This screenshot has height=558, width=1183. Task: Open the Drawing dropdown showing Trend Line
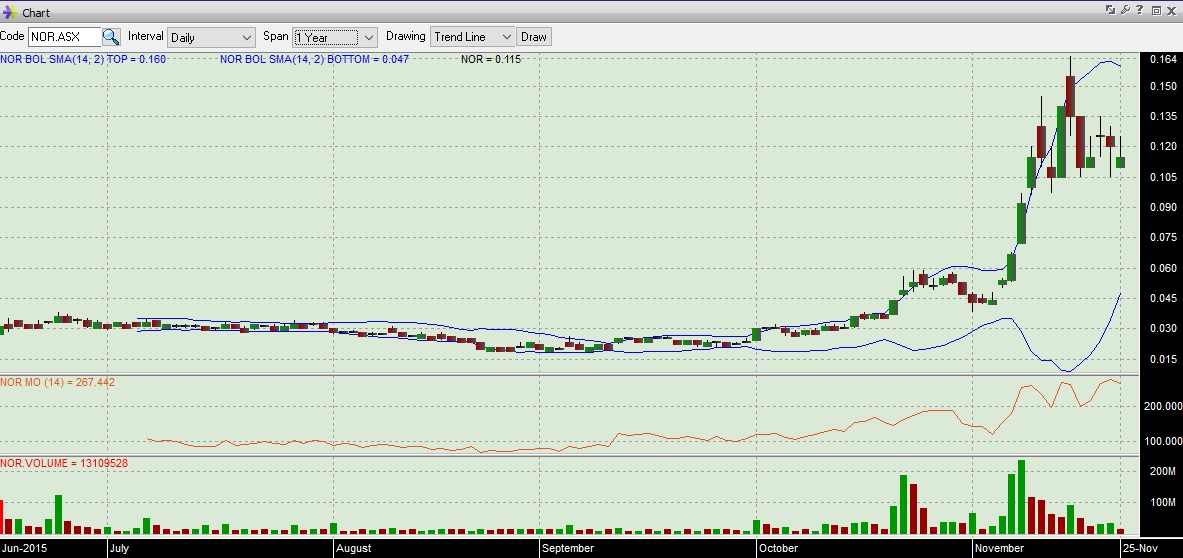[x=472, y=37]
